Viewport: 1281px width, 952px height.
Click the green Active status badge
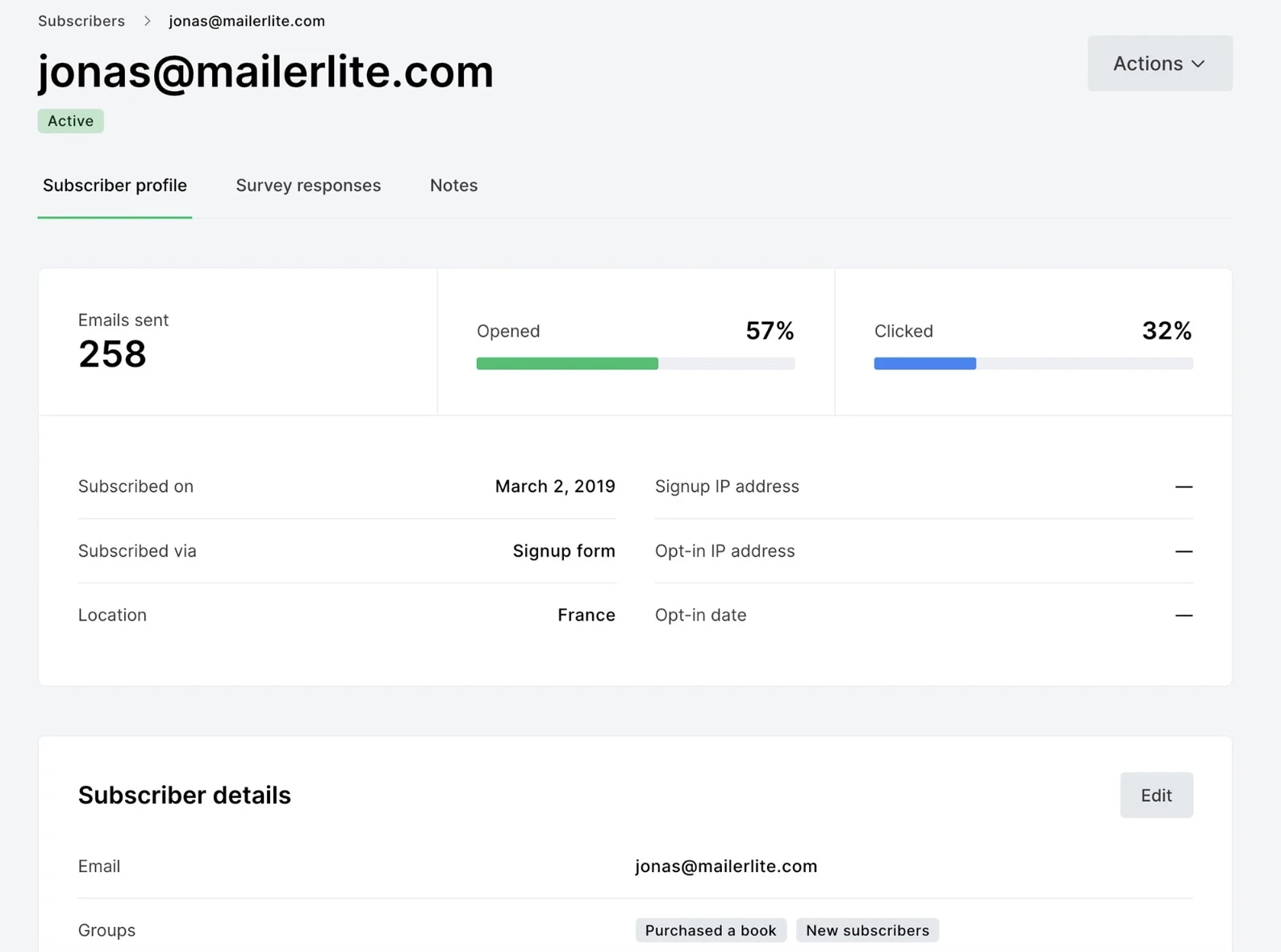click(70, 121)
